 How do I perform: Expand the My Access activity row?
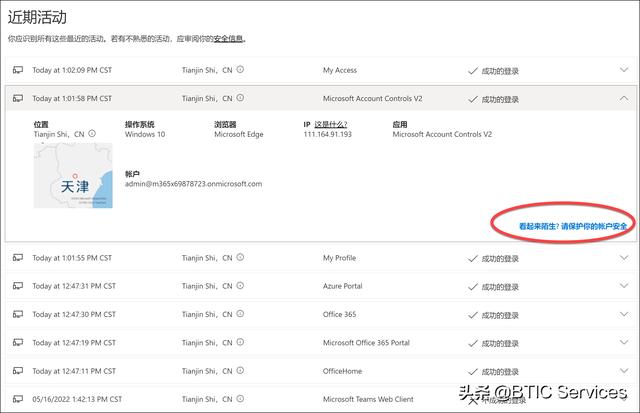[x=624, y=69]
